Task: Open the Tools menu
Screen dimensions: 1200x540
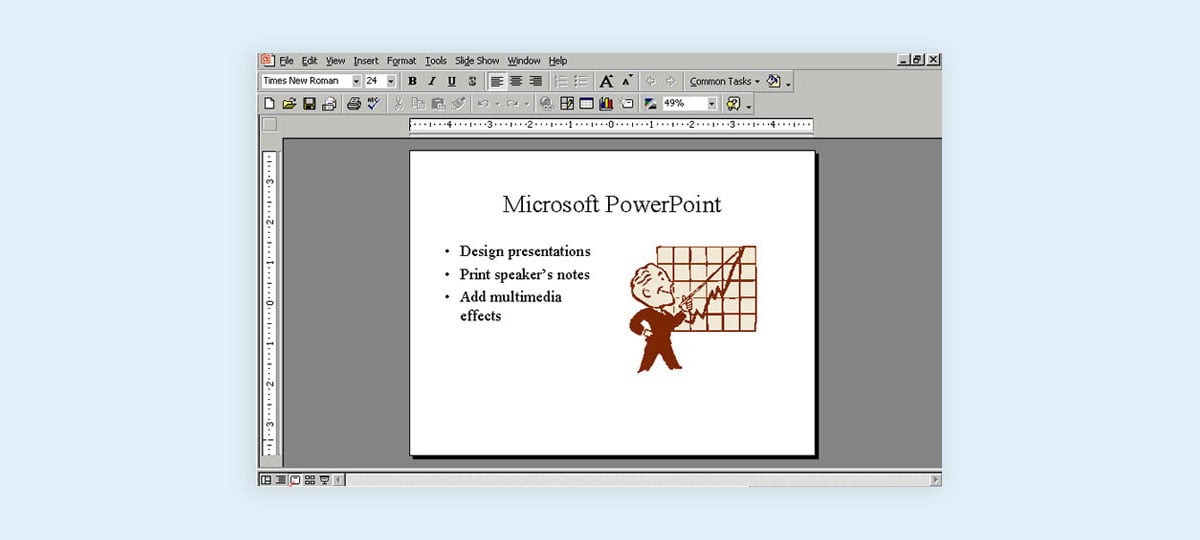Action: [x=436, y=61]
